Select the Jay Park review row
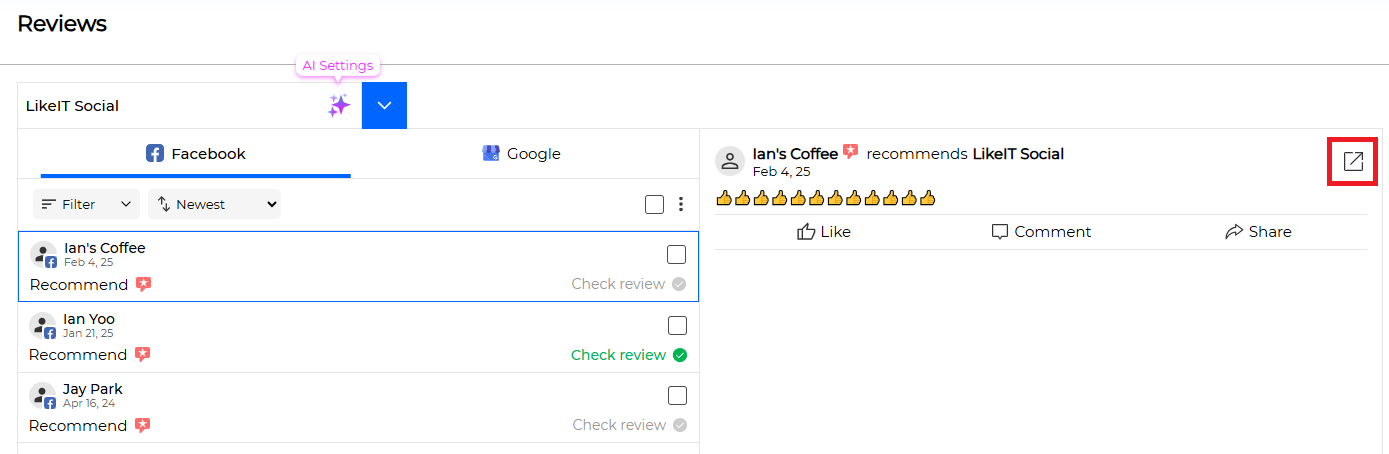Viewport: 1389px width, 454px height. coord(358,407)
